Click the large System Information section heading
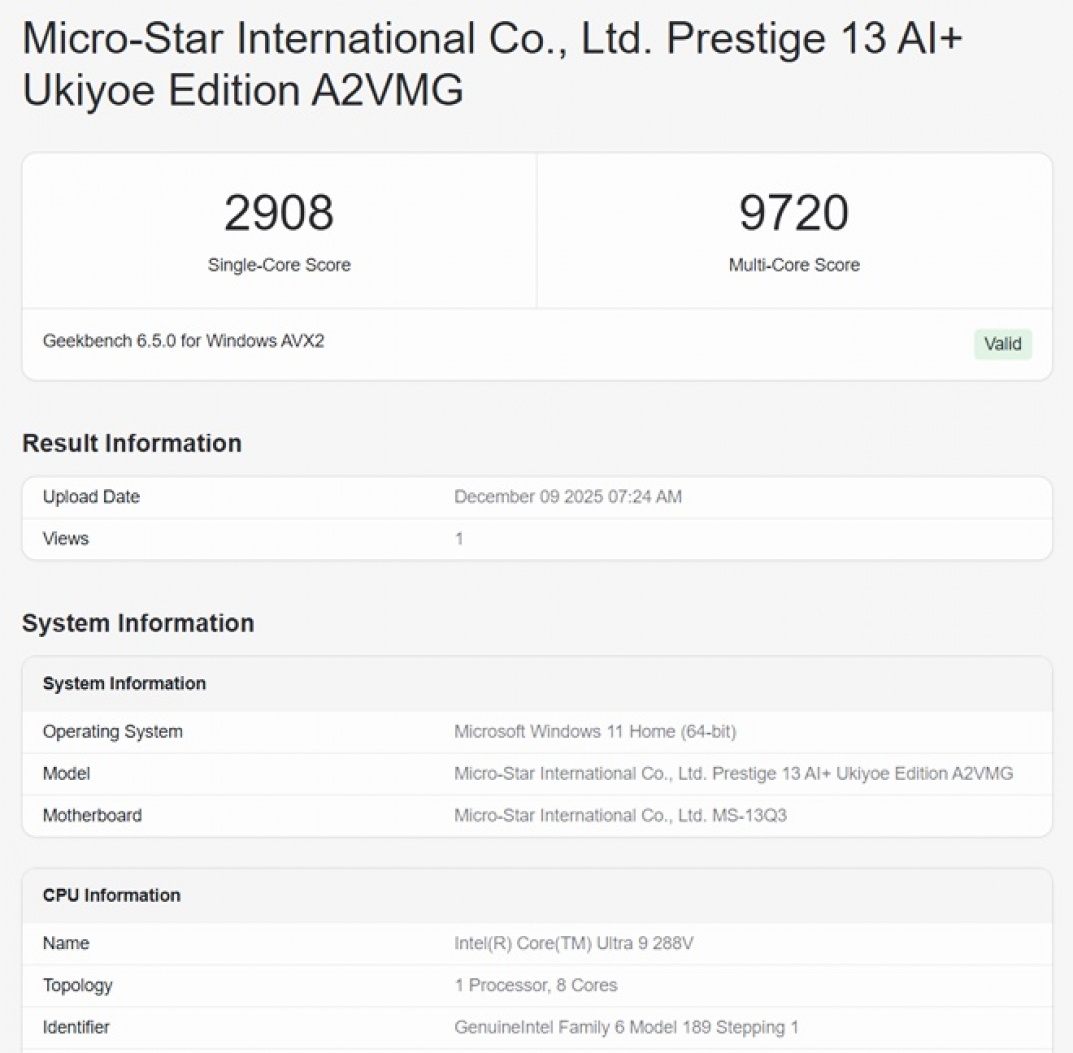1073x1053 pixels. 138,623
